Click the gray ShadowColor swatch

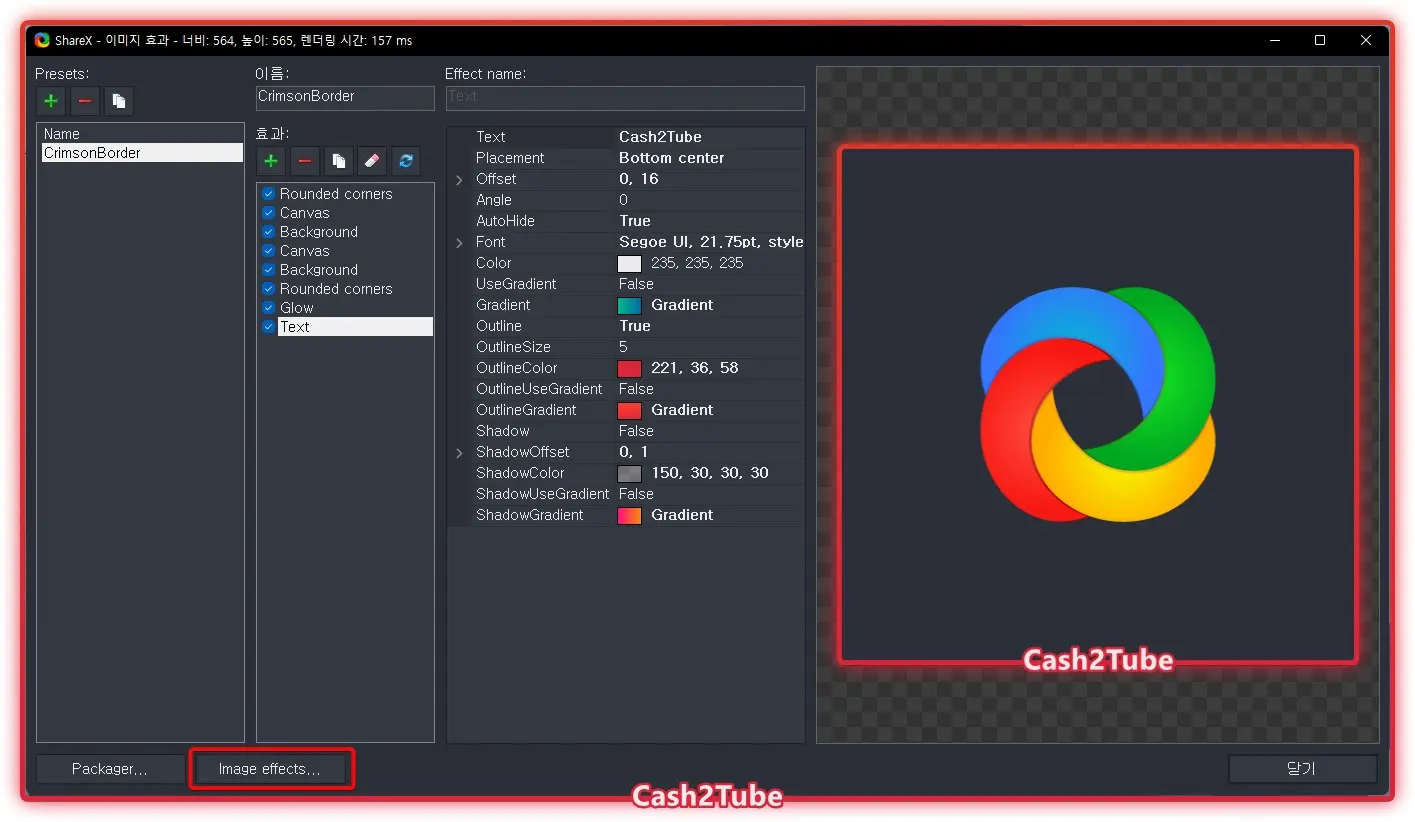(x=629, y=474)
